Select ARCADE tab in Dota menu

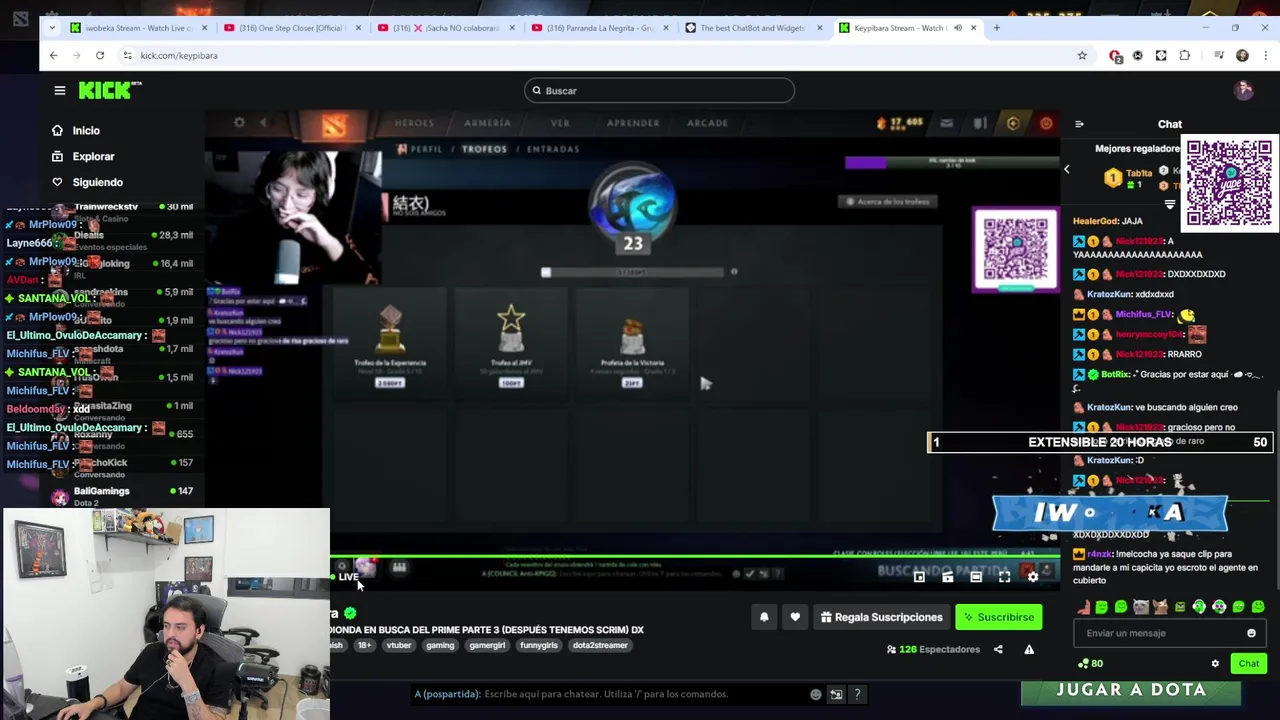pos(707,123)
